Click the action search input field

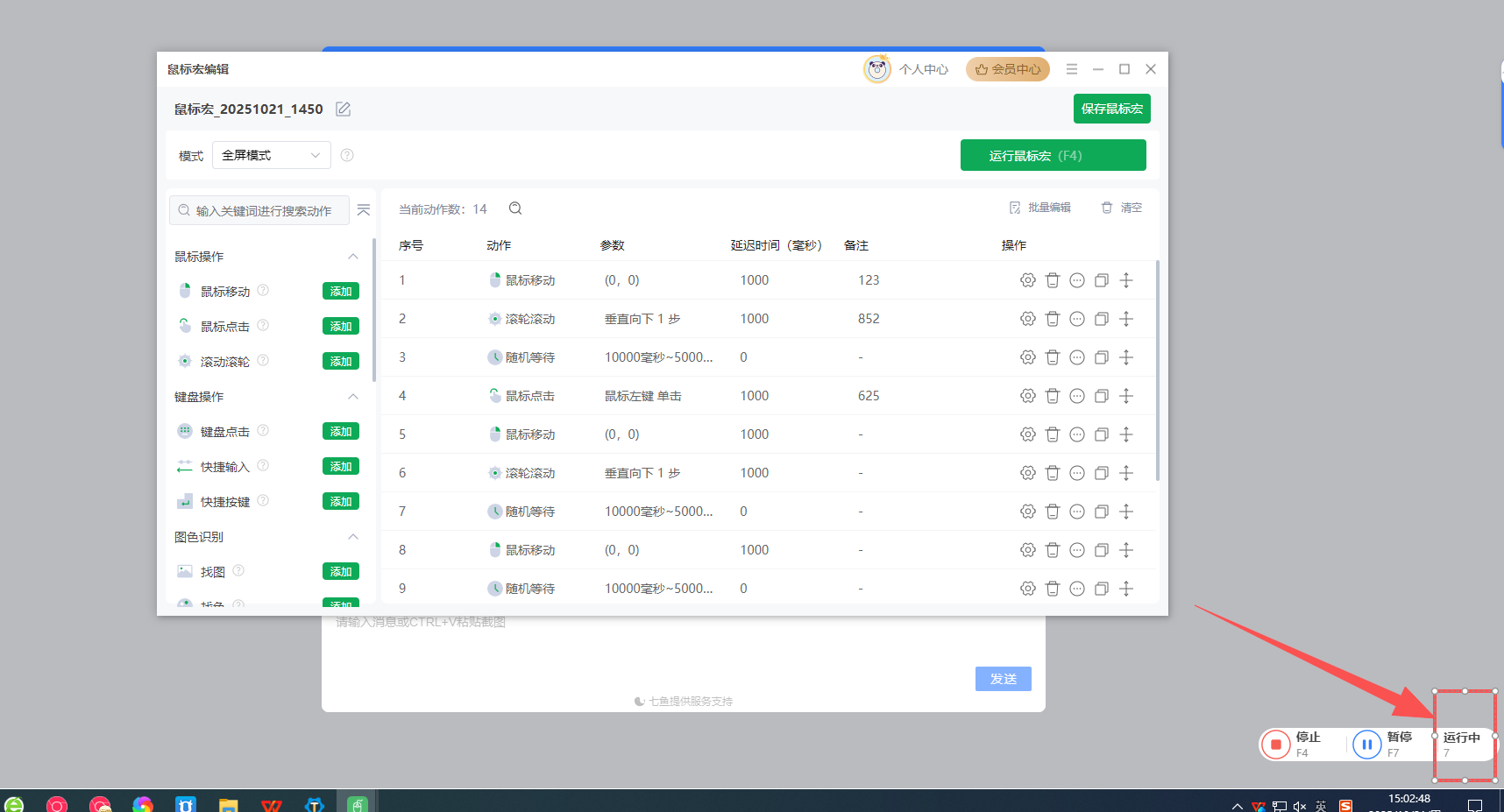coord(263,210)
